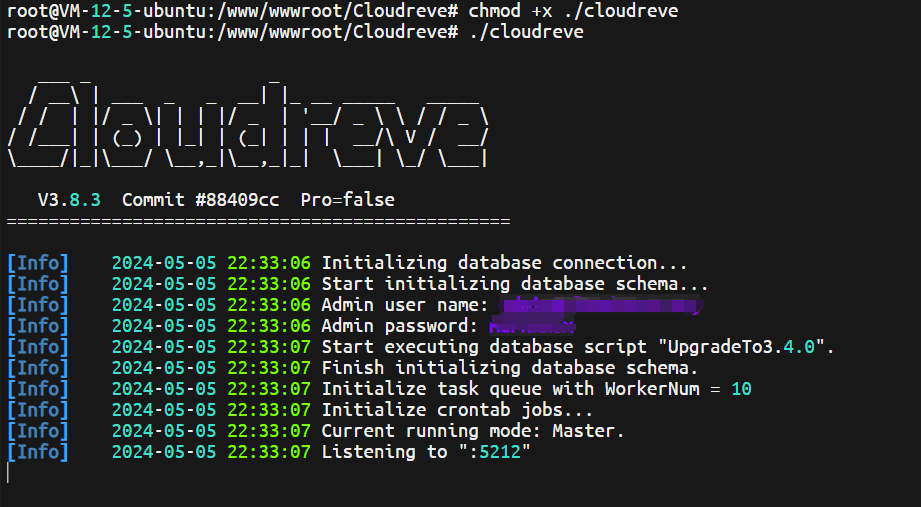
Task: Click the [Info] tag on the Admin password line
Action: pos(38,326)
